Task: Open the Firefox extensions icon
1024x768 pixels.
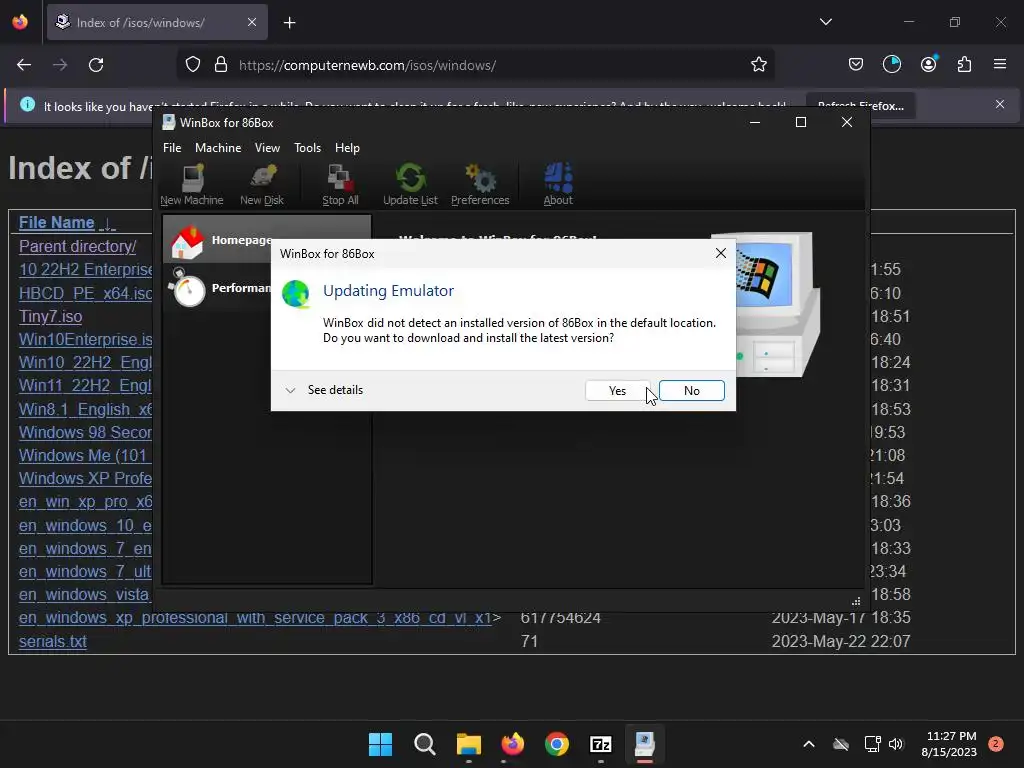Action: click(x=965, y=64)
